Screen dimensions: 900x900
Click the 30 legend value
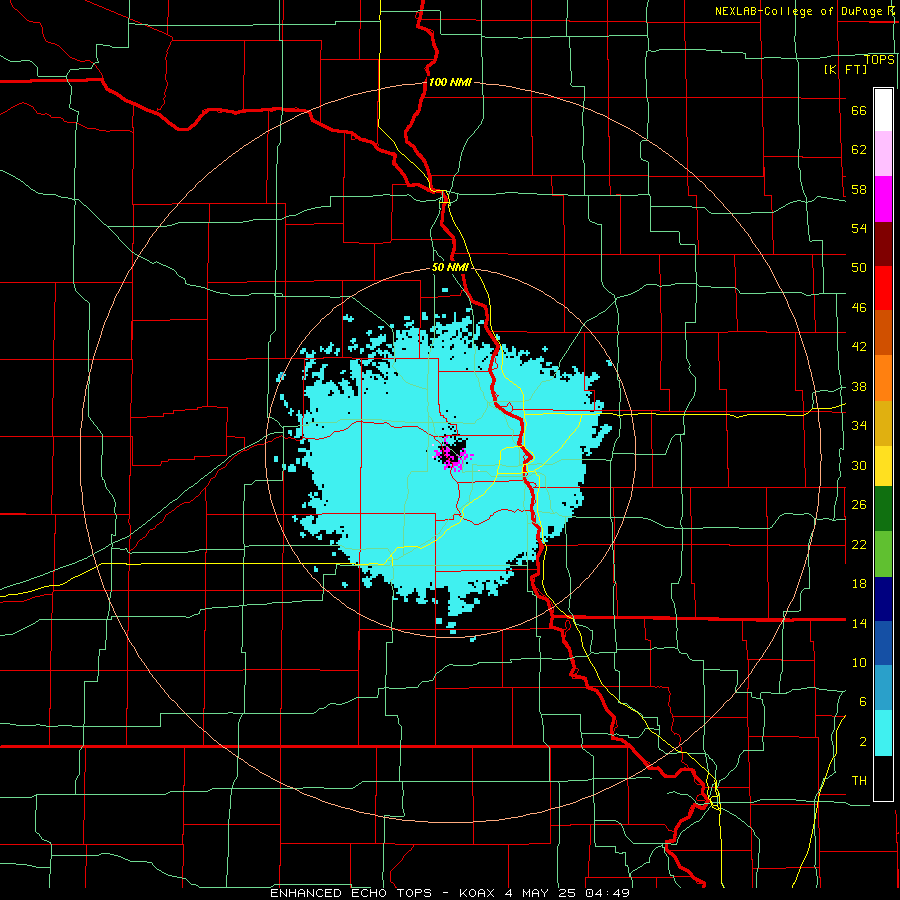[x=859, y=465]
